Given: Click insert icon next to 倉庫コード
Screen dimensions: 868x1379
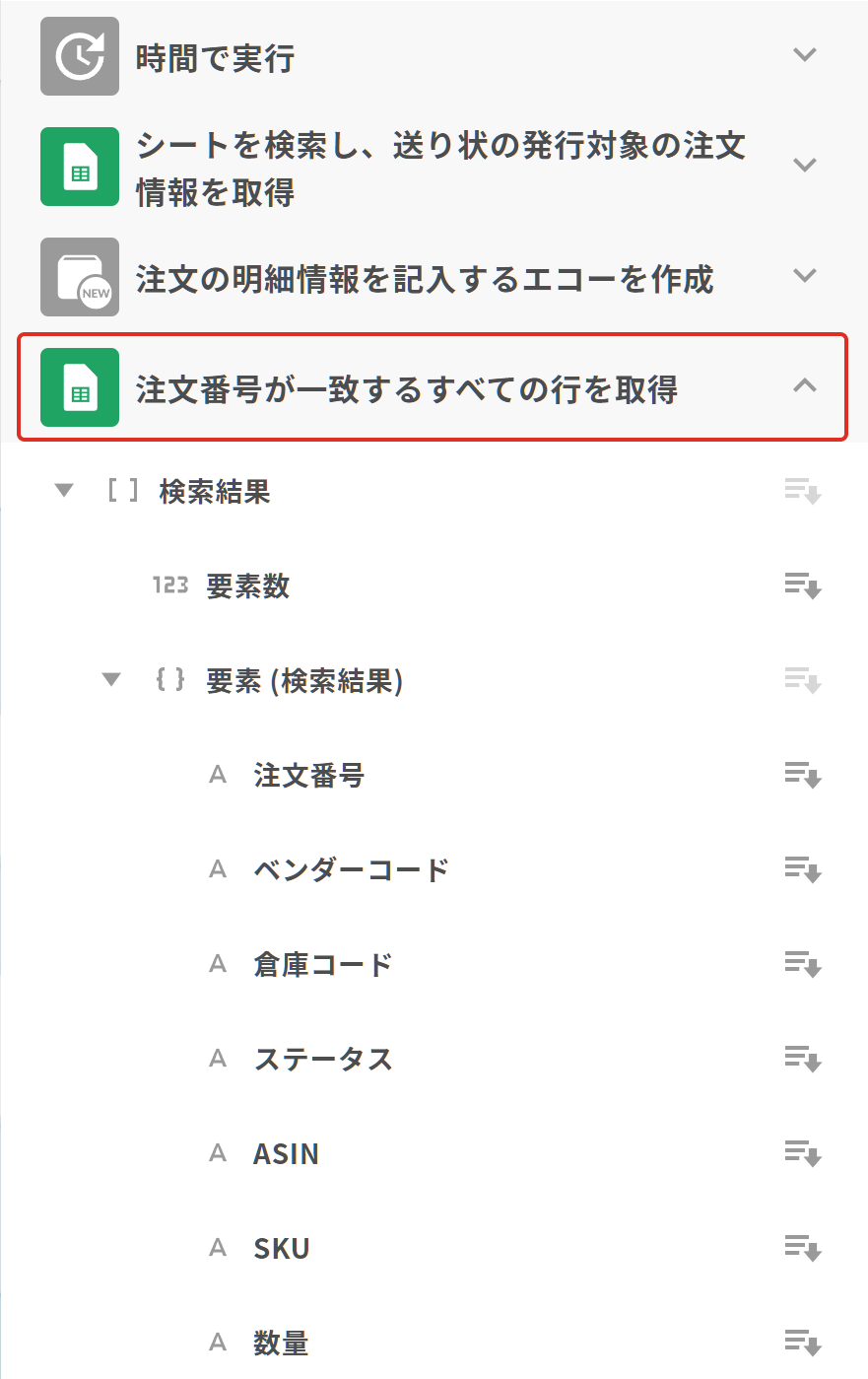Looking at the screenshot, I should (803, 964).
